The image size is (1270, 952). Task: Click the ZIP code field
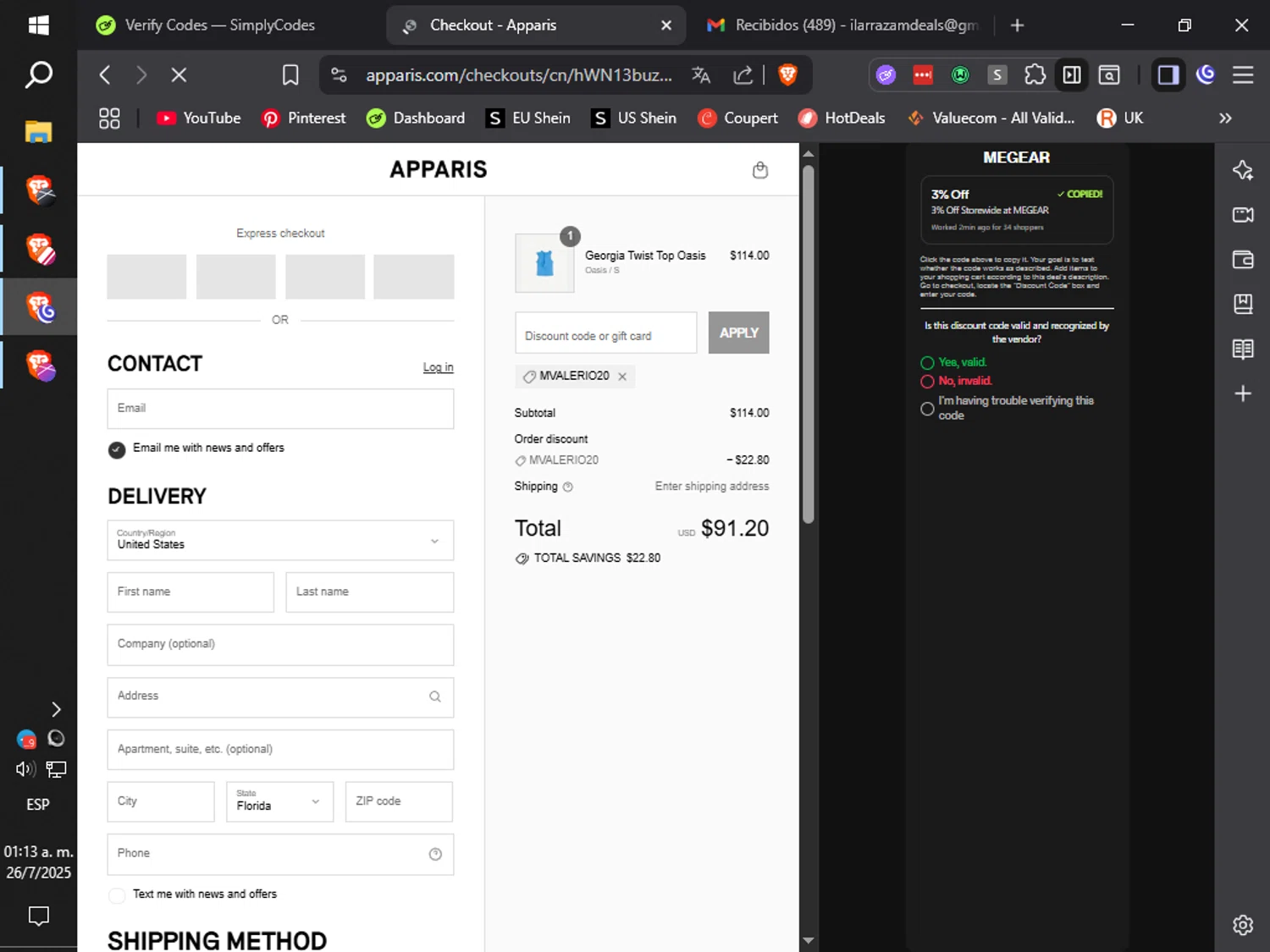point(399,801)
